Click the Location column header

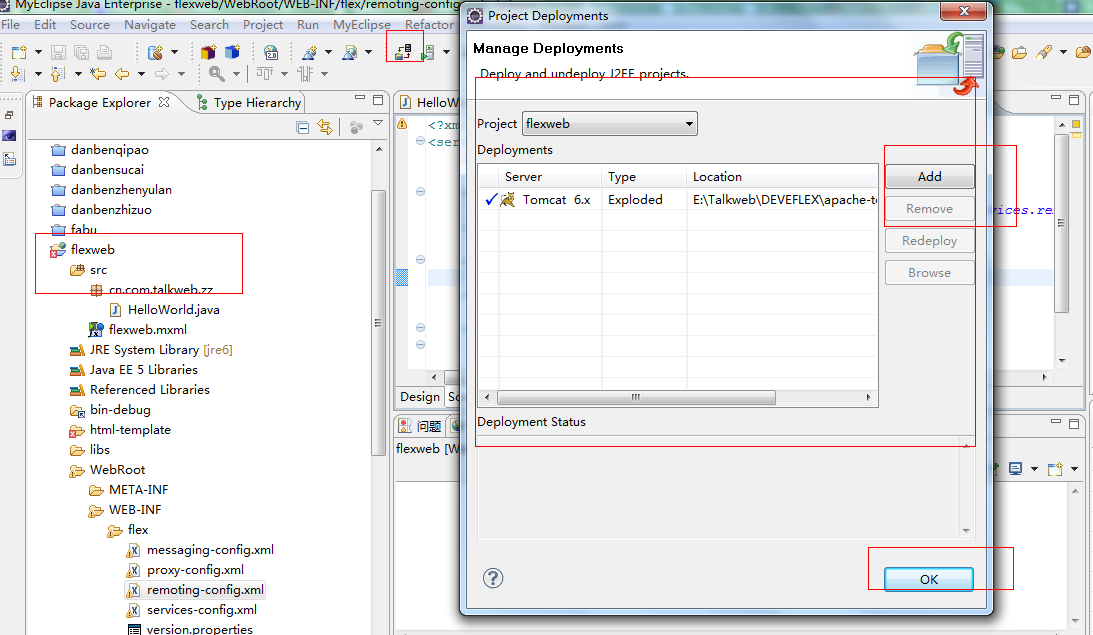[x=782, y=177]
